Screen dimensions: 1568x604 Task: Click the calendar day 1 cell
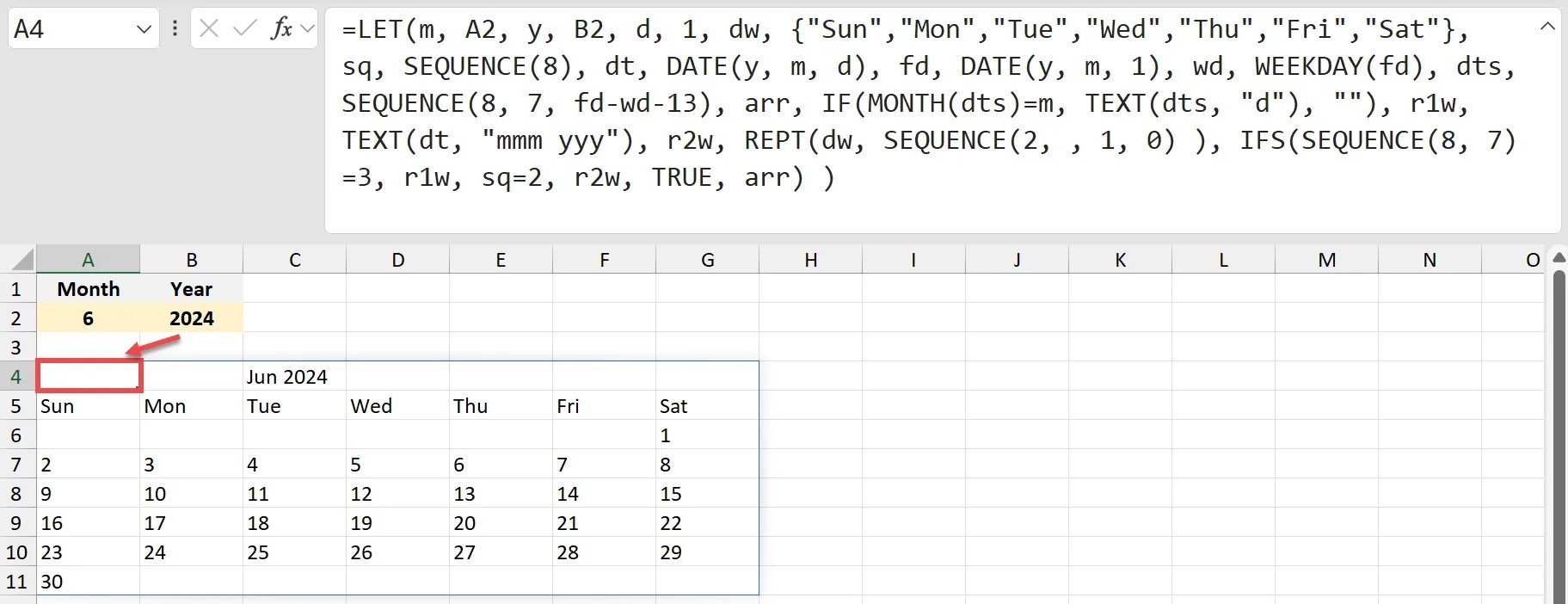[x=707, y=435]
